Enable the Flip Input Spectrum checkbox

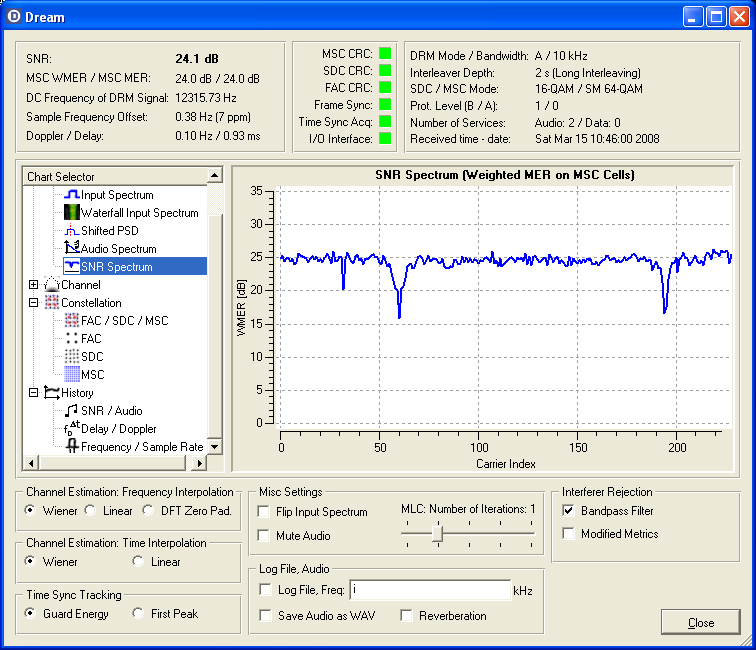pos(264,512)
